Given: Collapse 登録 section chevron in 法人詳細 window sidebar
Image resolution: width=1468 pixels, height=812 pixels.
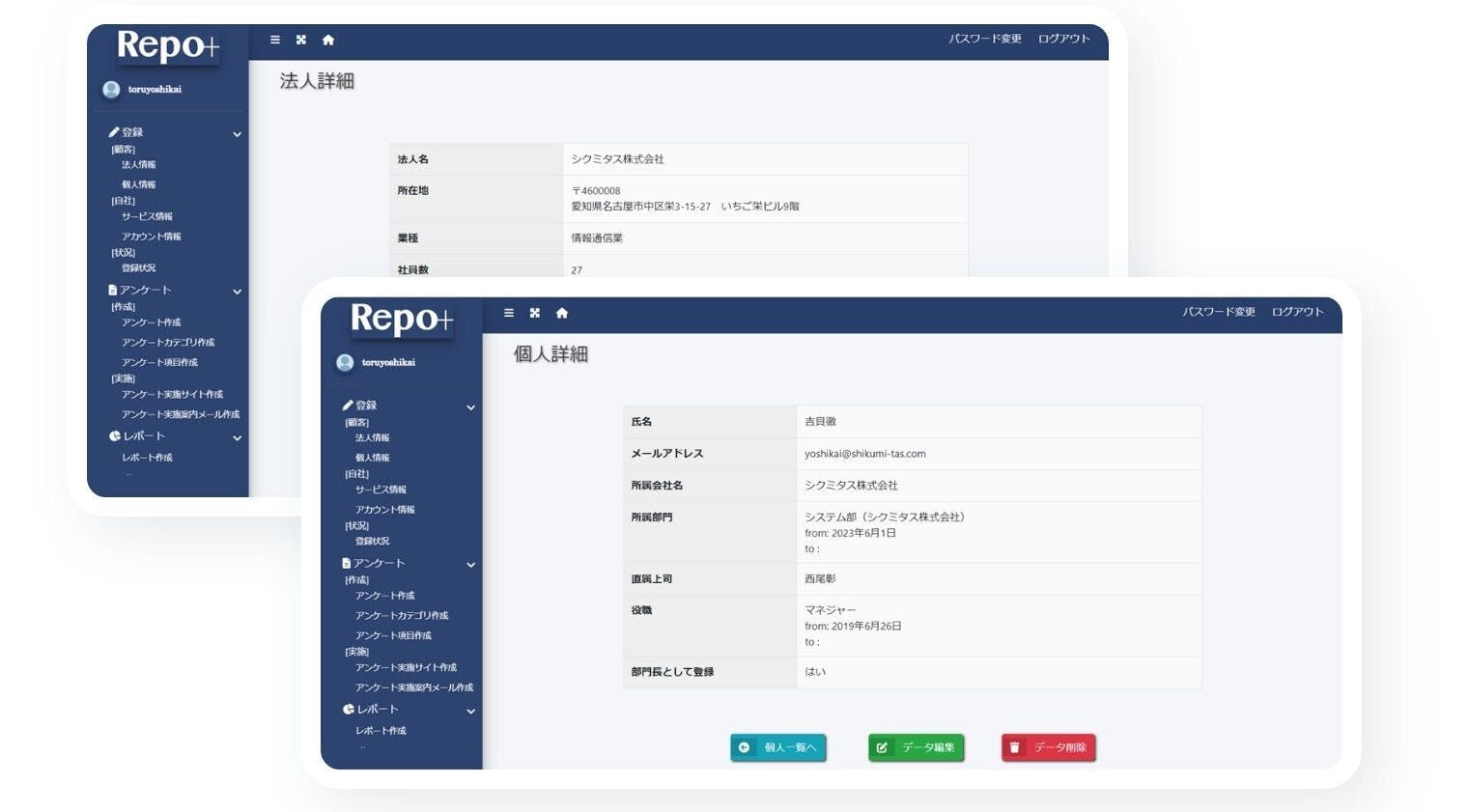Looking at the screenshot, I should [238, 134].
